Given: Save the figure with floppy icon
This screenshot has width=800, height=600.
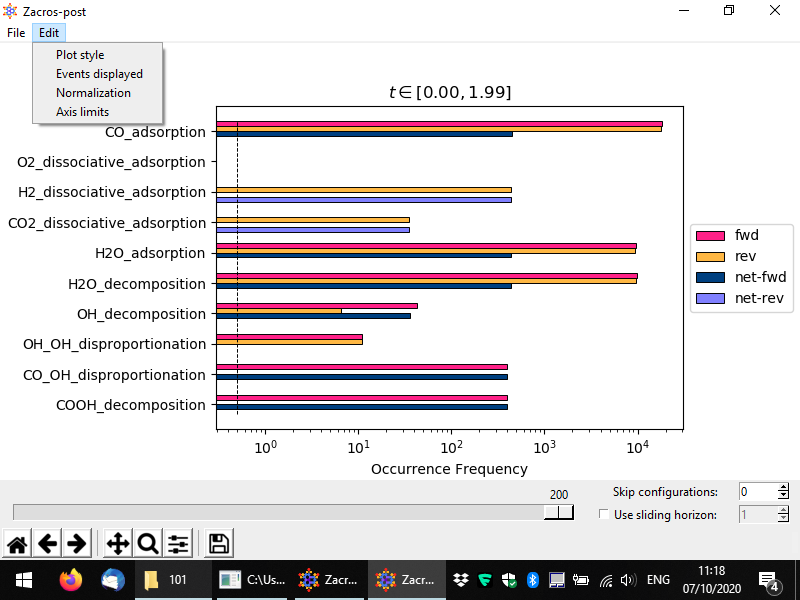Looking at the screenshot, I should click(219, 544).
